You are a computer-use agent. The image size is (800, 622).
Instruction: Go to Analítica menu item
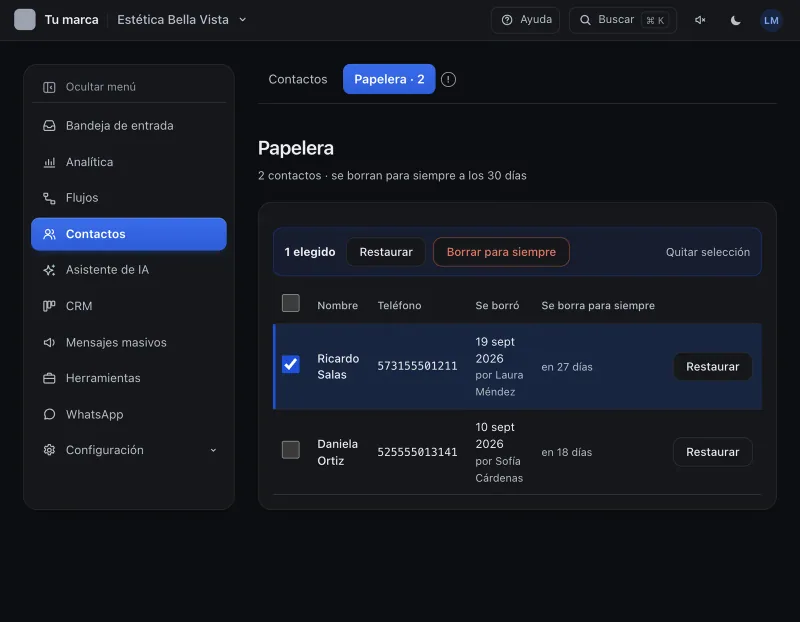(x=129, y=162)
